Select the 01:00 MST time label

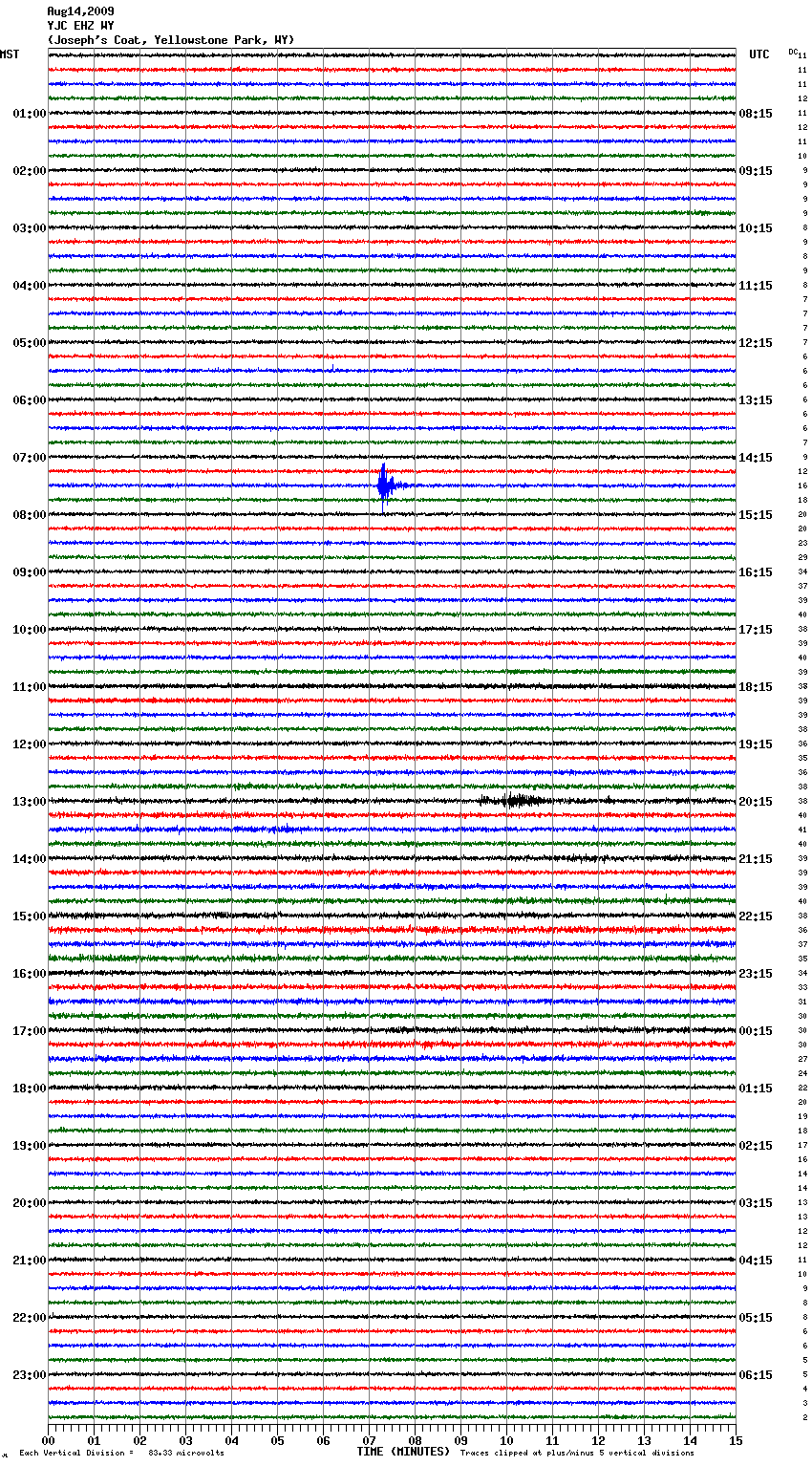(x=30, y=114)
